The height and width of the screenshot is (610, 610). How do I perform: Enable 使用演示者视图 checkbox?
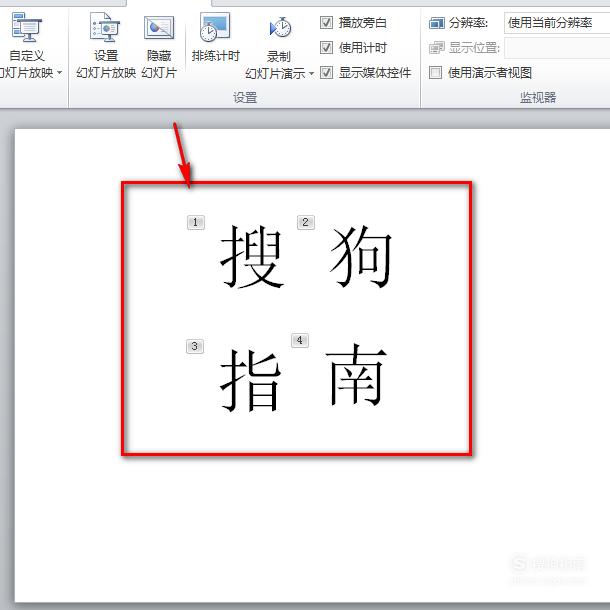[x=435, y=73]
